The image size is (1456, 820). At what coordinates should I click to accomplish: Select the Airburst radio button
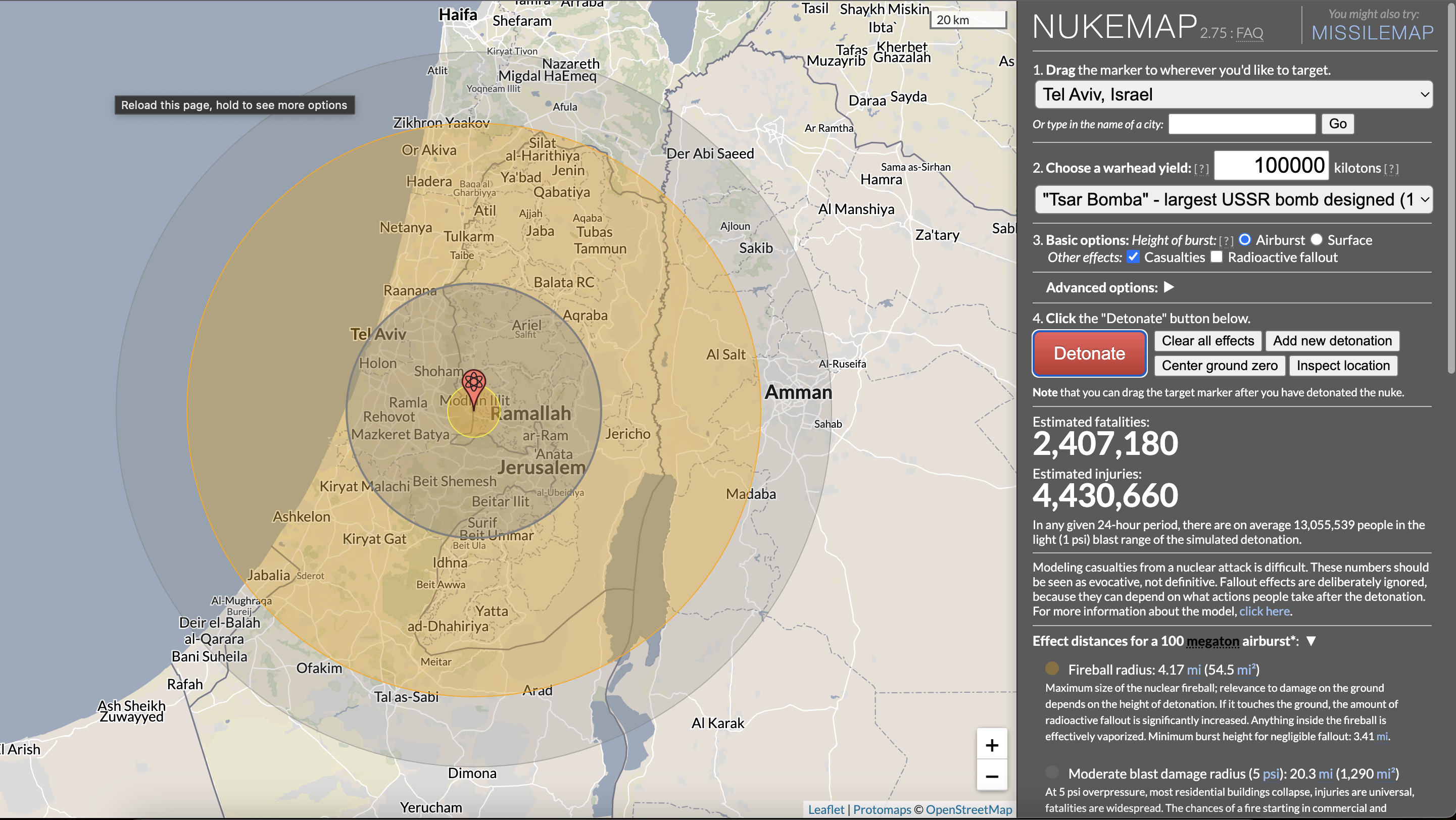pyautogui.click(x=1245, y=239)
